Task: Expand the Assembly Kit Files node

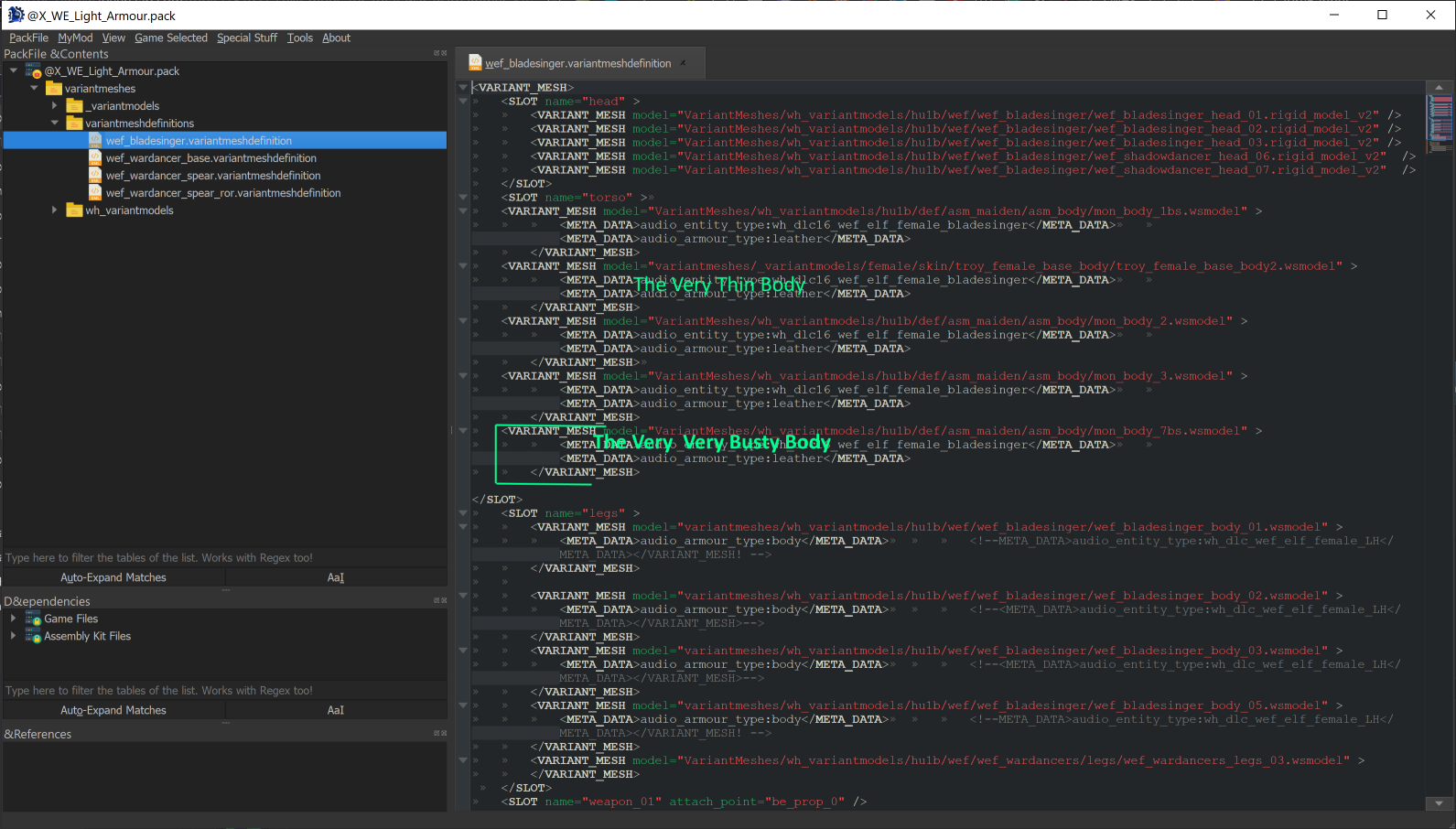Action: [14, 636]
